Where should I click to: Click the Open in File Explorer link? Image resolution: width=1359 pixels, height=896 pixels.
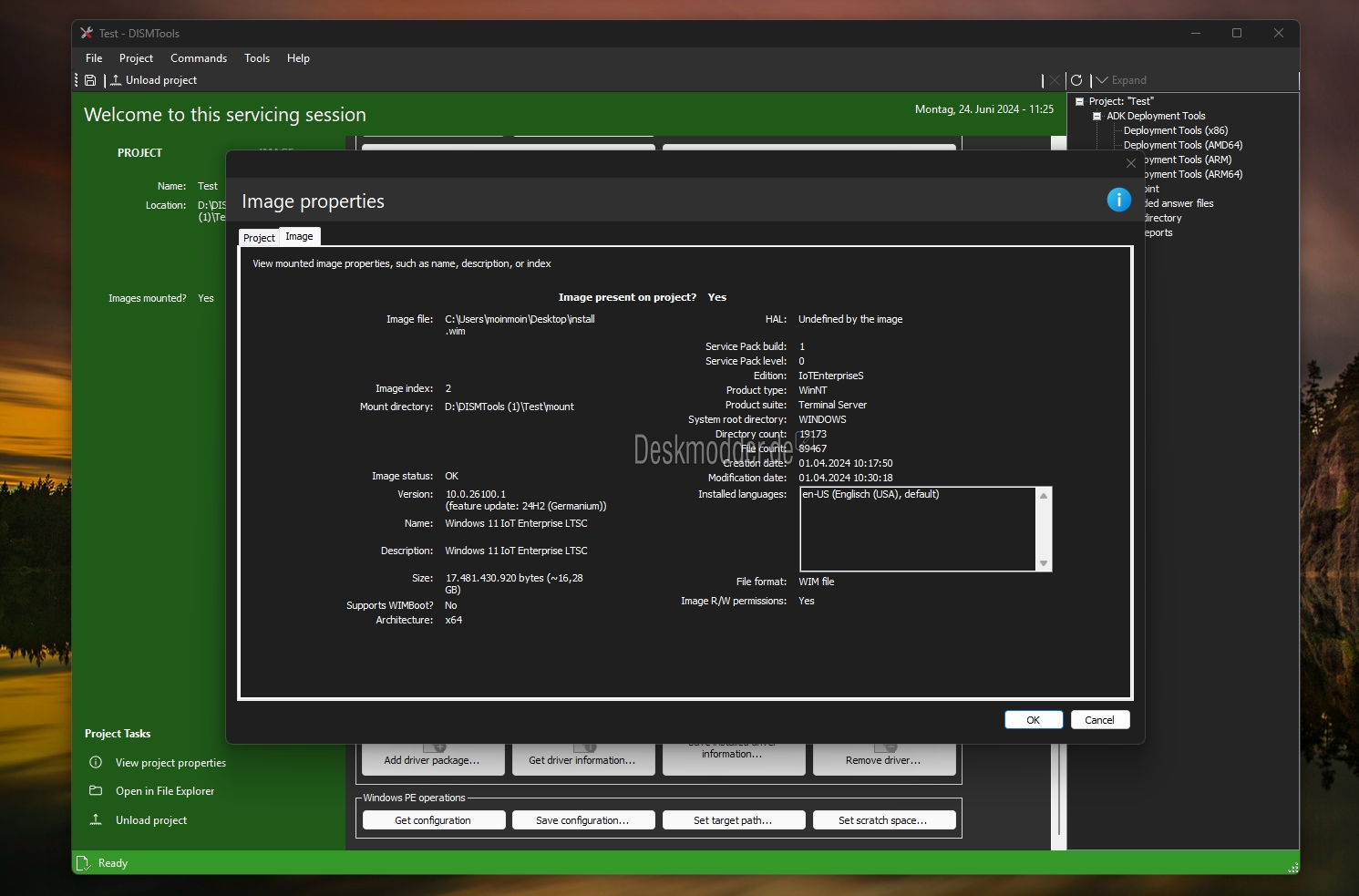(x=165, y=791)
